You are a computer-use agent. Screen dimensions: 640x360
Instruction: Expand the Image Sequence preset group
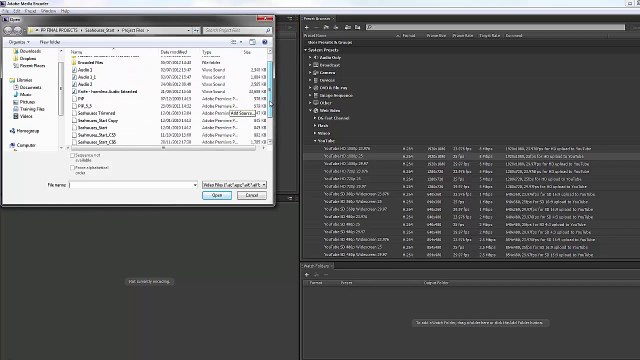pos(310,96)
